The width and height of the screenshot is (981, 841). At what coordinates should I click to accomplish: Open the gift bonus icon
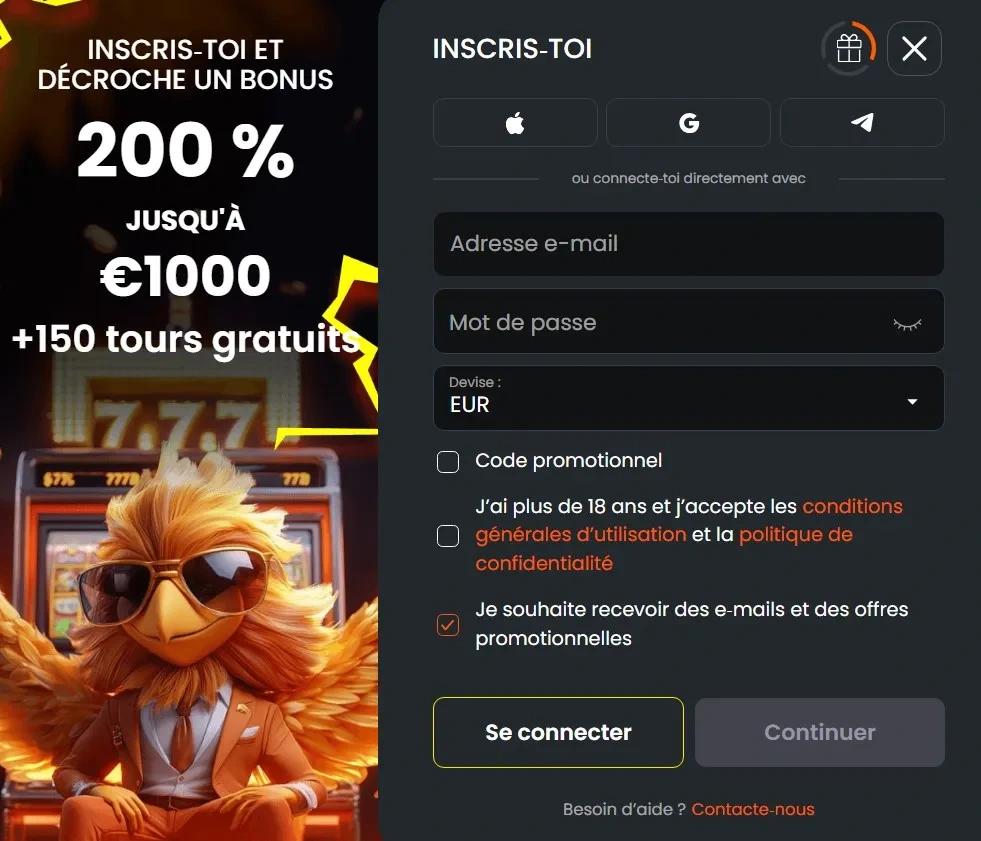click(x=849, y=48)
